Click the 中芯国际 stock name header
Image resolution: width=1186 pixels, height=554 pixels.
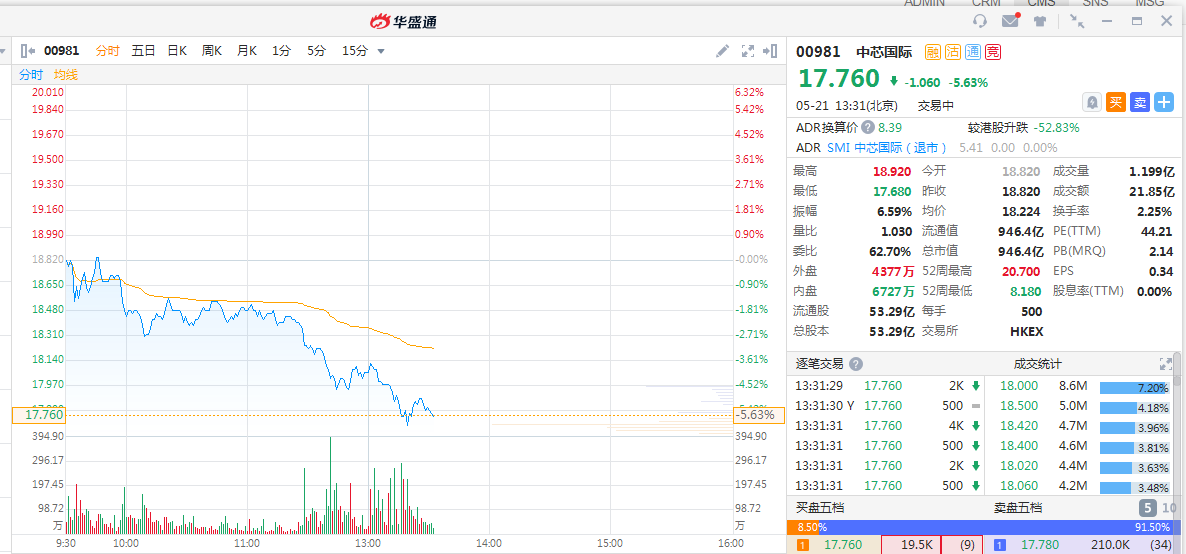tap(884, 52)
